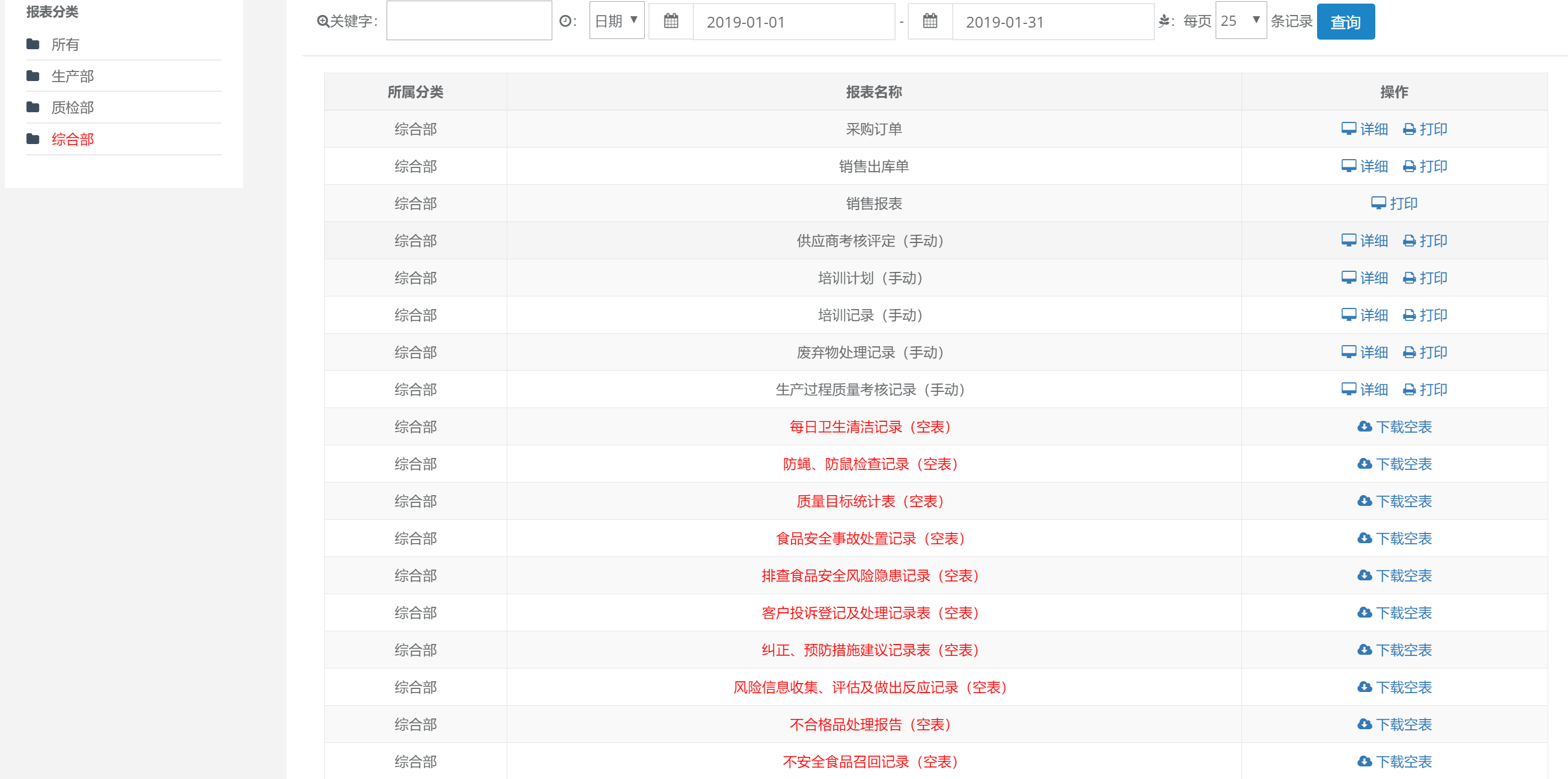Click the calendar icon before the start date
This screenshot has width=1568, height=779.
tap(671, 21)
